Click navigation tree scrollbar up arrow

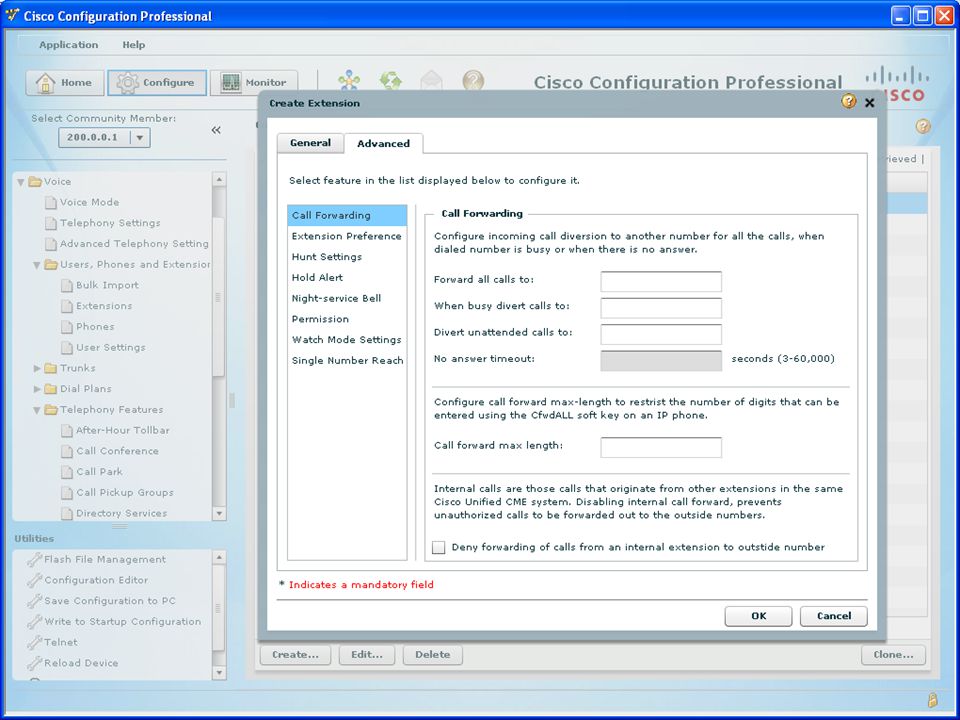[x=219, y=179]
